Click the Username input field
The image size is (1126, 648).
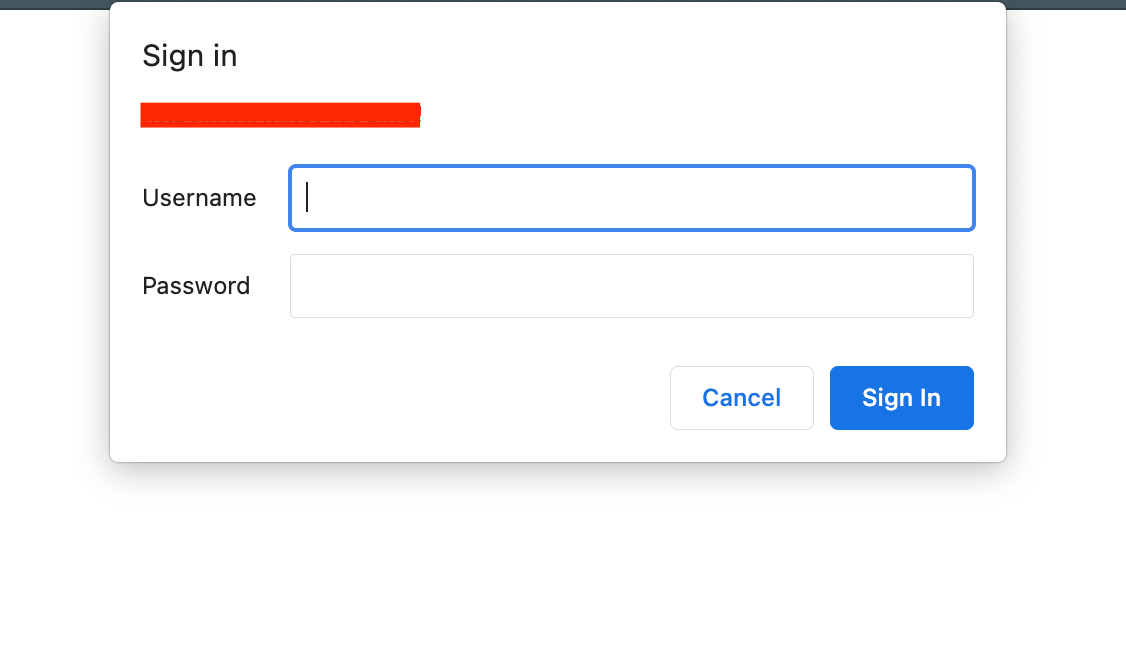point(631,198)
